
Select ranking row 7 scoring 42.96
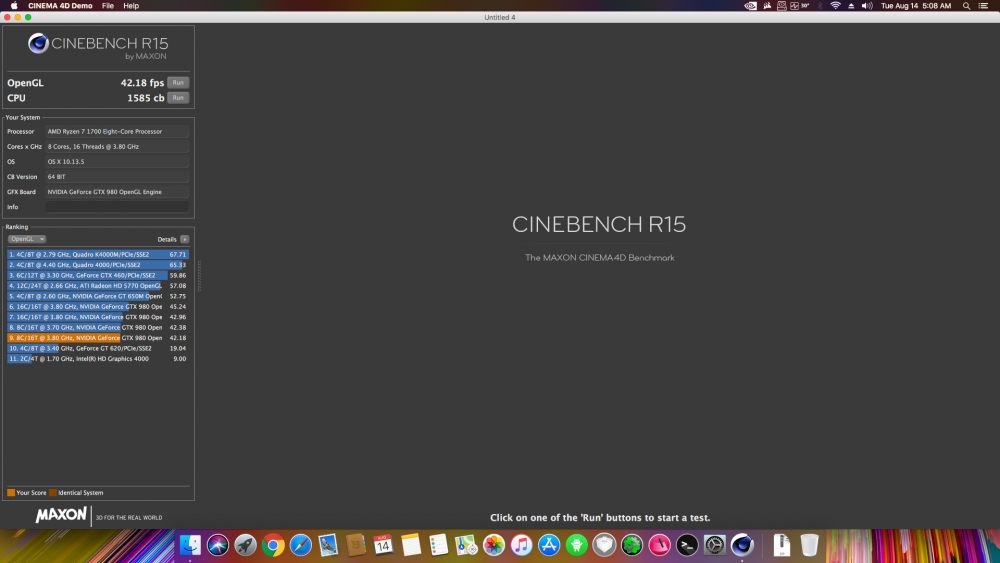[x=98, y=317]
